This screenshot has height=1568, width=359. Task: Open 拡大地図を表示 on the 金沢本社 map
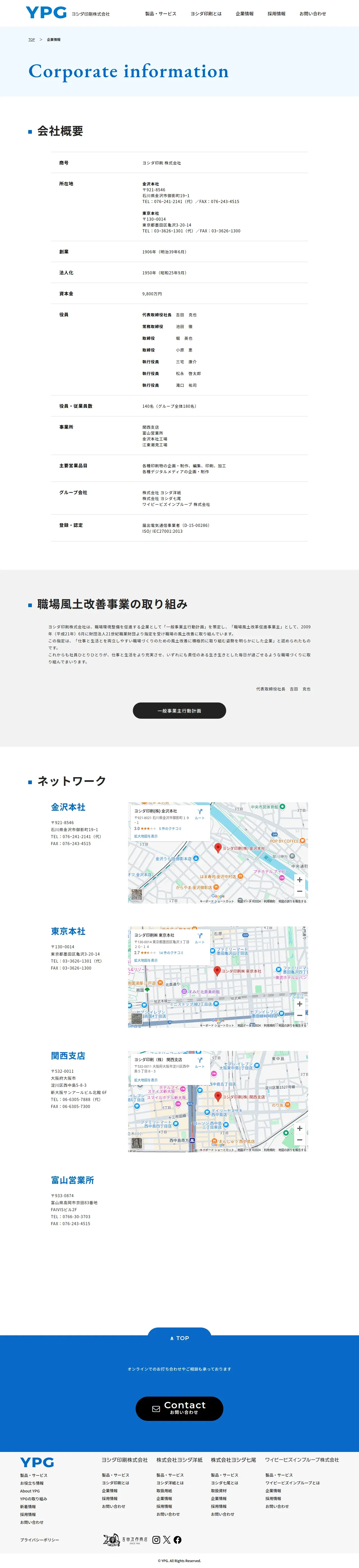tap(146, 836)
